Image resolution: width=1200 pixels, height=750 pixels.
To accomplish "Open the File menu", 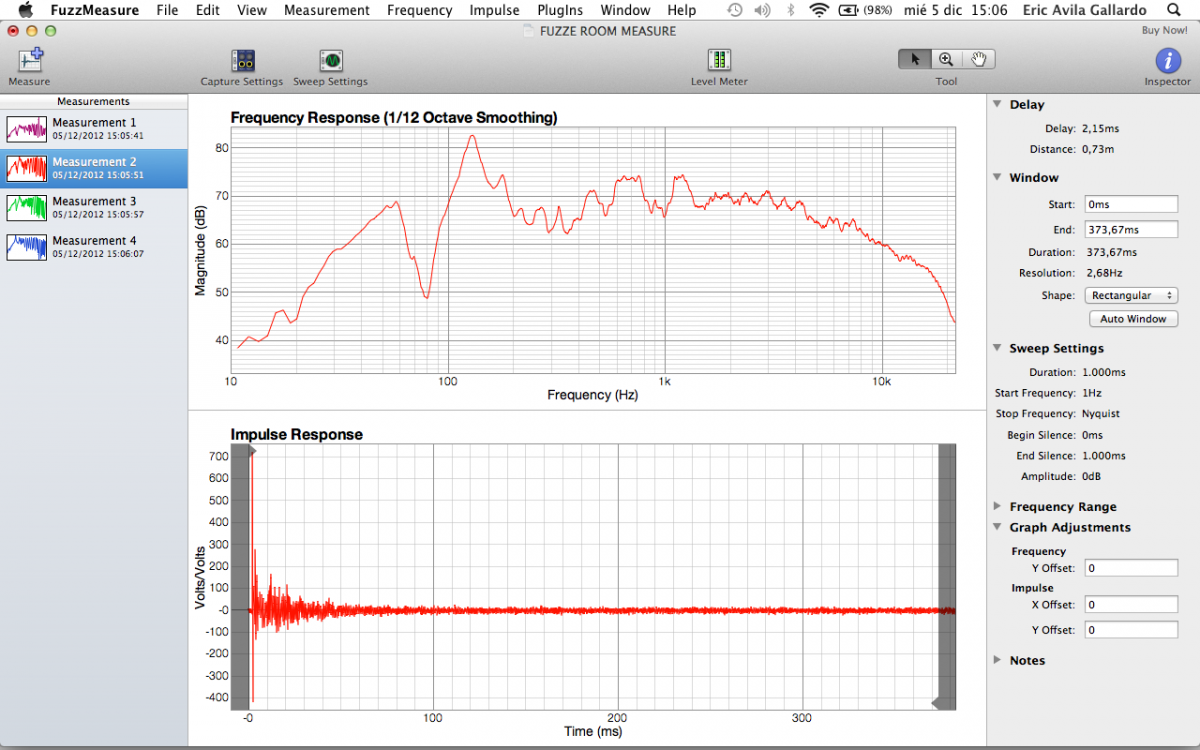I will 167,10.
